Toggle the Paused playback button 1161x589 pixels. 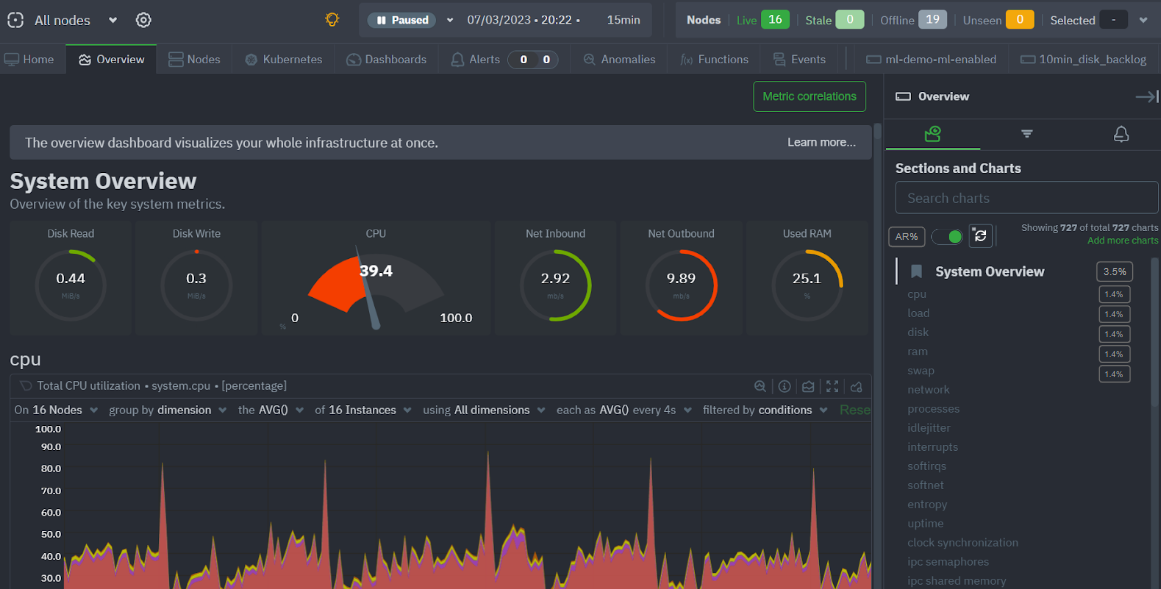click(401, 20)
